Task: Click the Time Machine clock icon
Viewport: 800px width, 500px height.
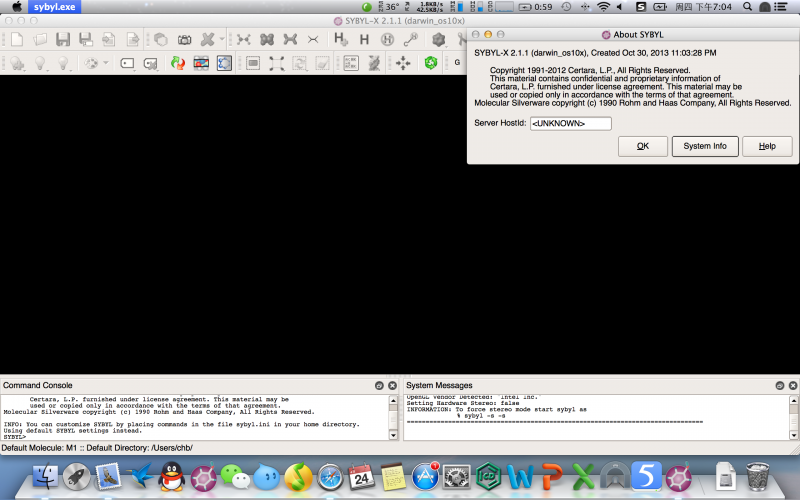Action: 566,7
